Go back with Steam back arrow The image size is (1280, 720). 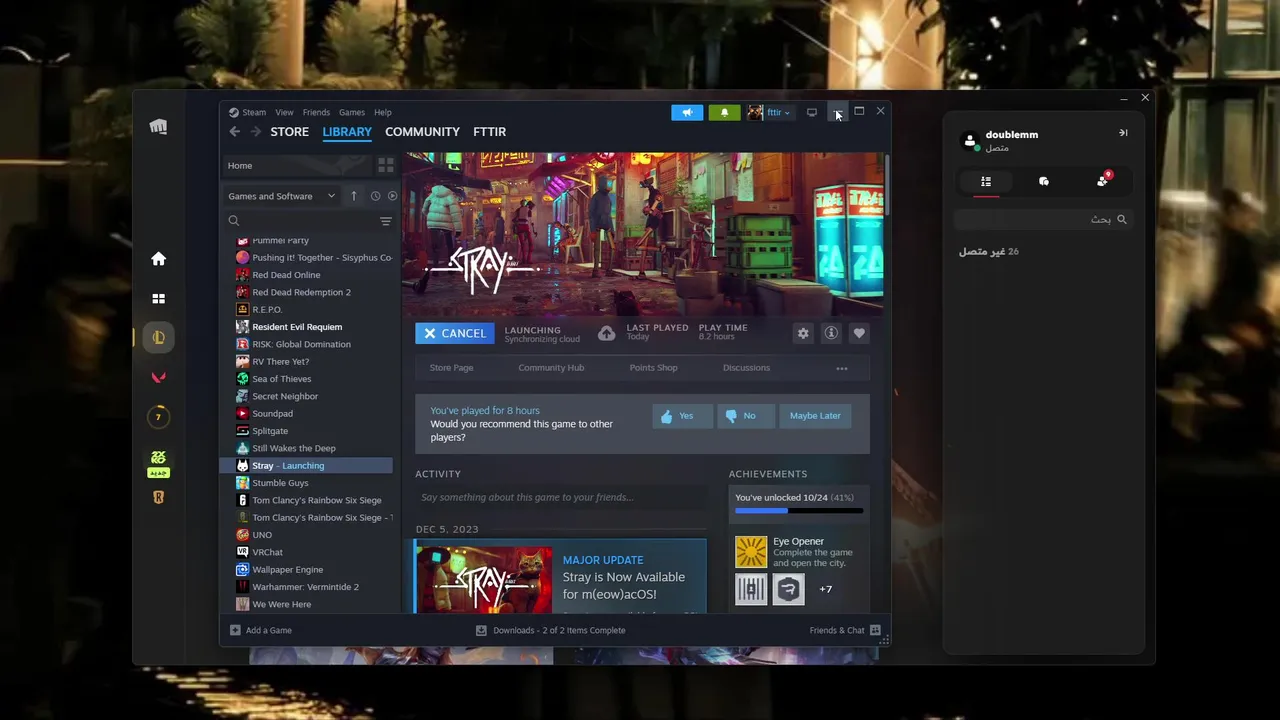(x=234, y=131)
